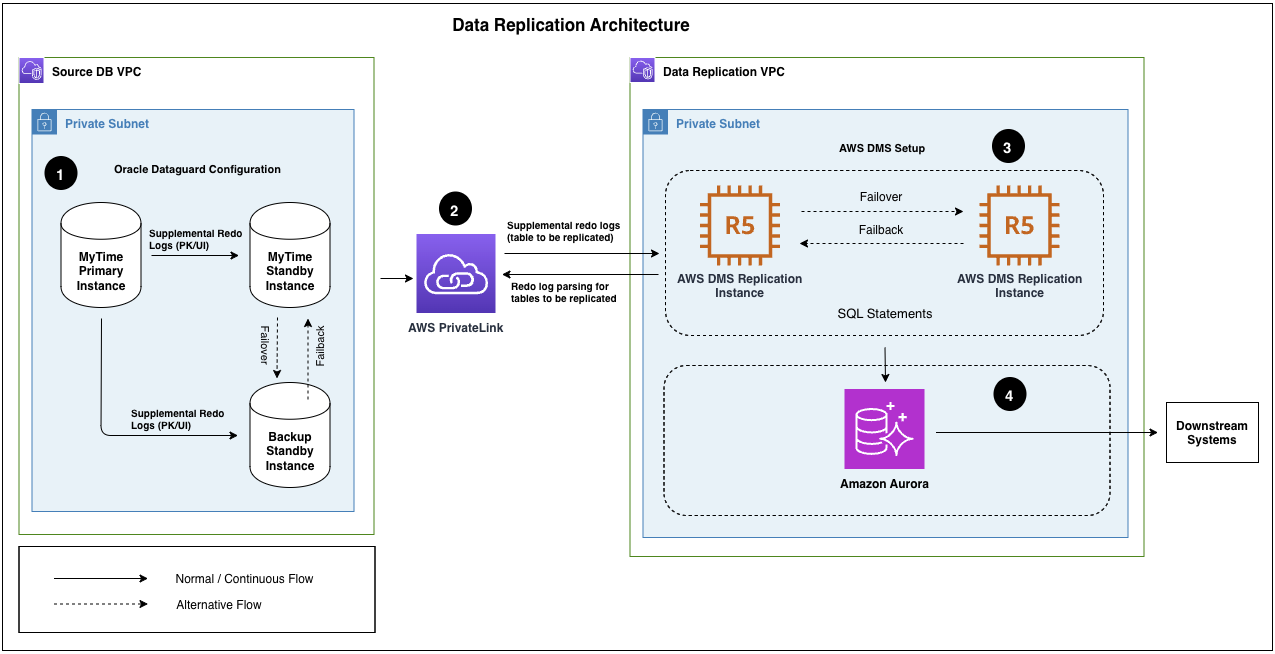
Task: Click the right R5 DMS replication instance chip
Action: pos(1019,226)
